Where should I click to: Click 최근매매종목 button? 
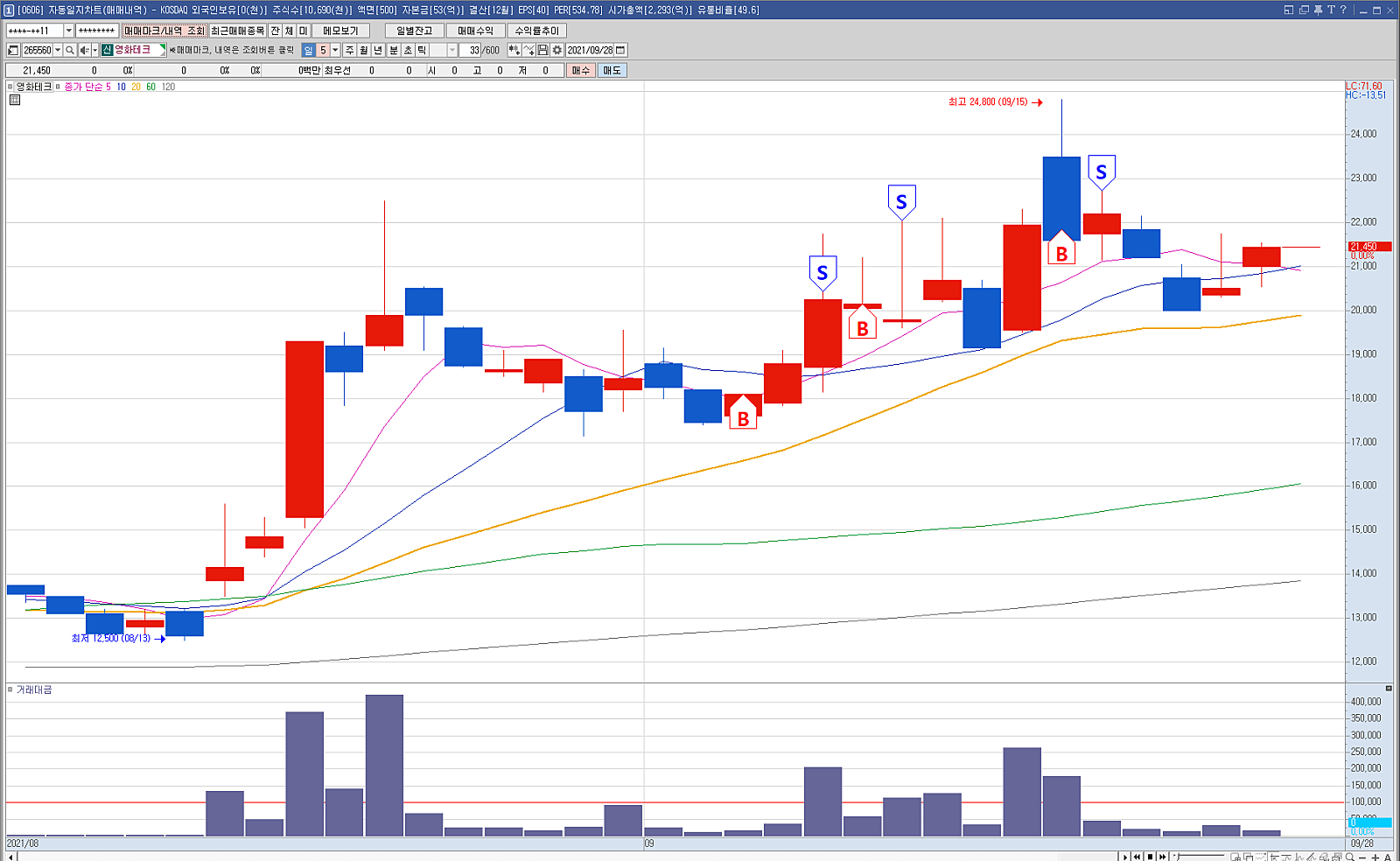click(x=238, y=31)
